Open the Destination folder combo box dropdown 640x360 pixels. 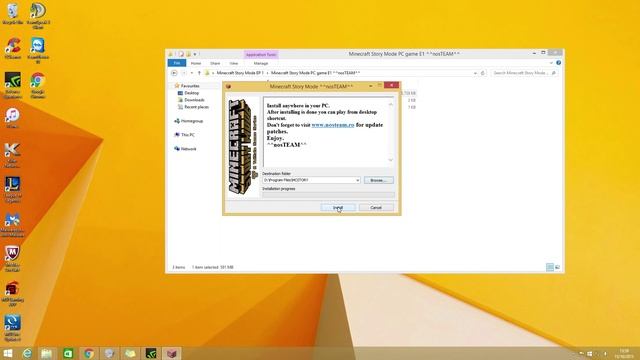coord(358,180)
